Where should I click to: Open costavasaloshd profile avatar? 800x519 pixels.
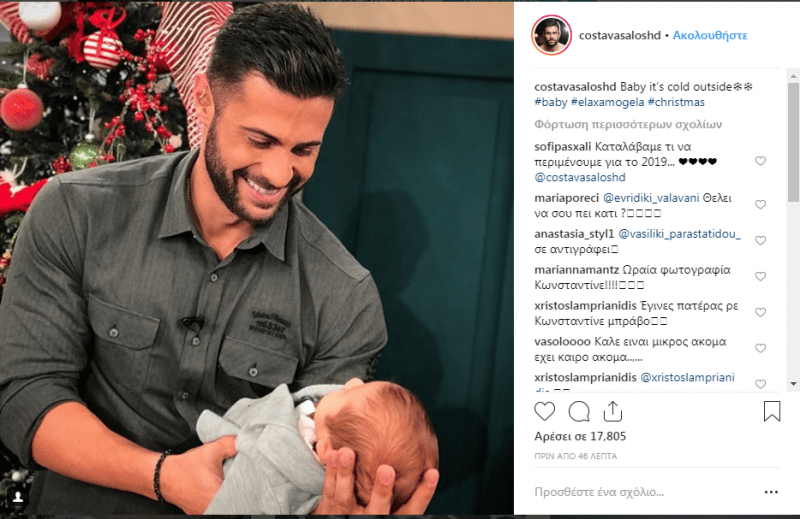551,35
